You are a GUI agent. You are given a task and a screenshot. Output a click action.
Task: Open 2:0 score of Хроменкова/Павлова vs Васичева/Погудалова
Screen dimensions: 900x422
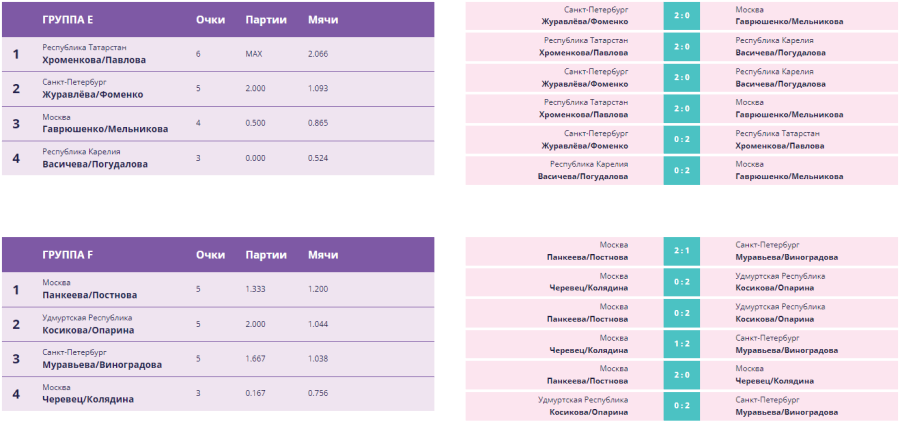(683, 46)
